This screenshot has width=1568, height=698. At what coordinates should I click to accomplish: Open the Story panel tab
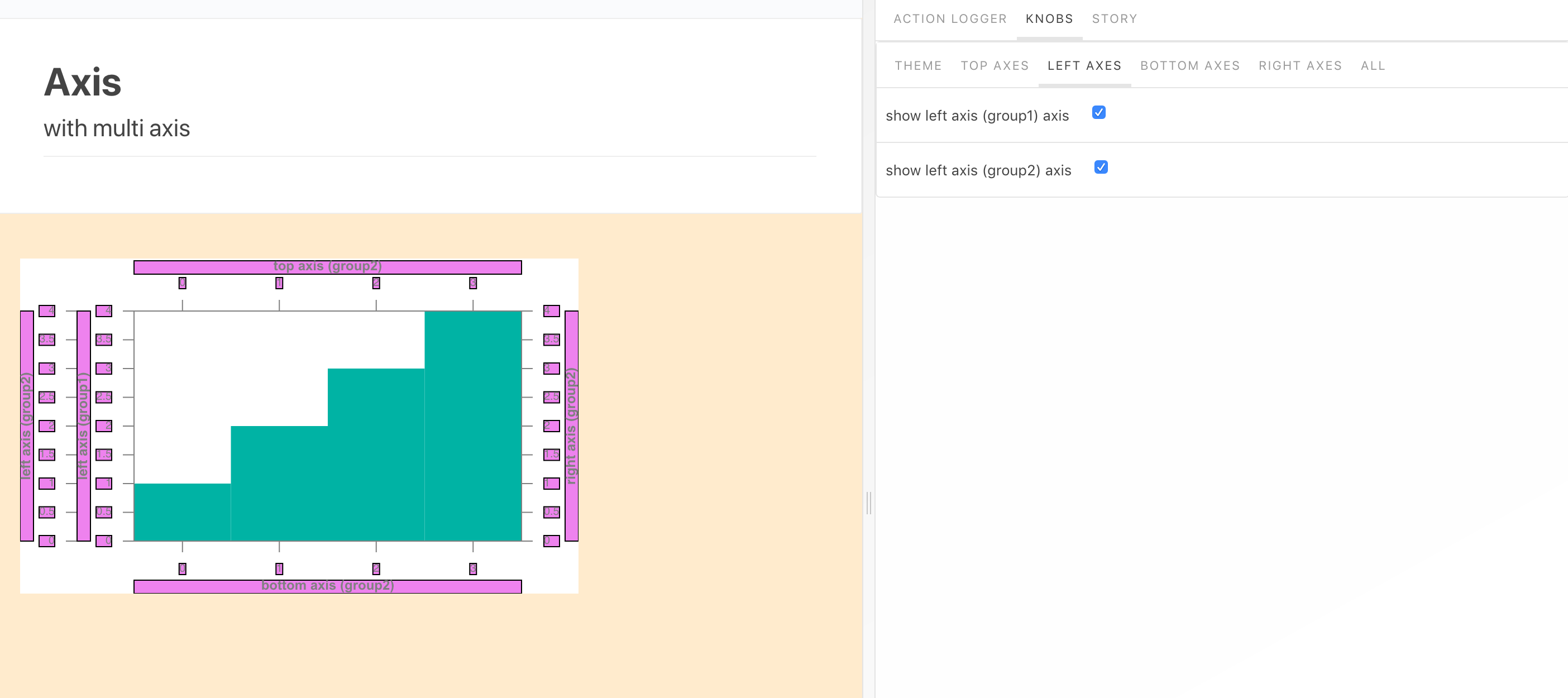coord(1114,19)
